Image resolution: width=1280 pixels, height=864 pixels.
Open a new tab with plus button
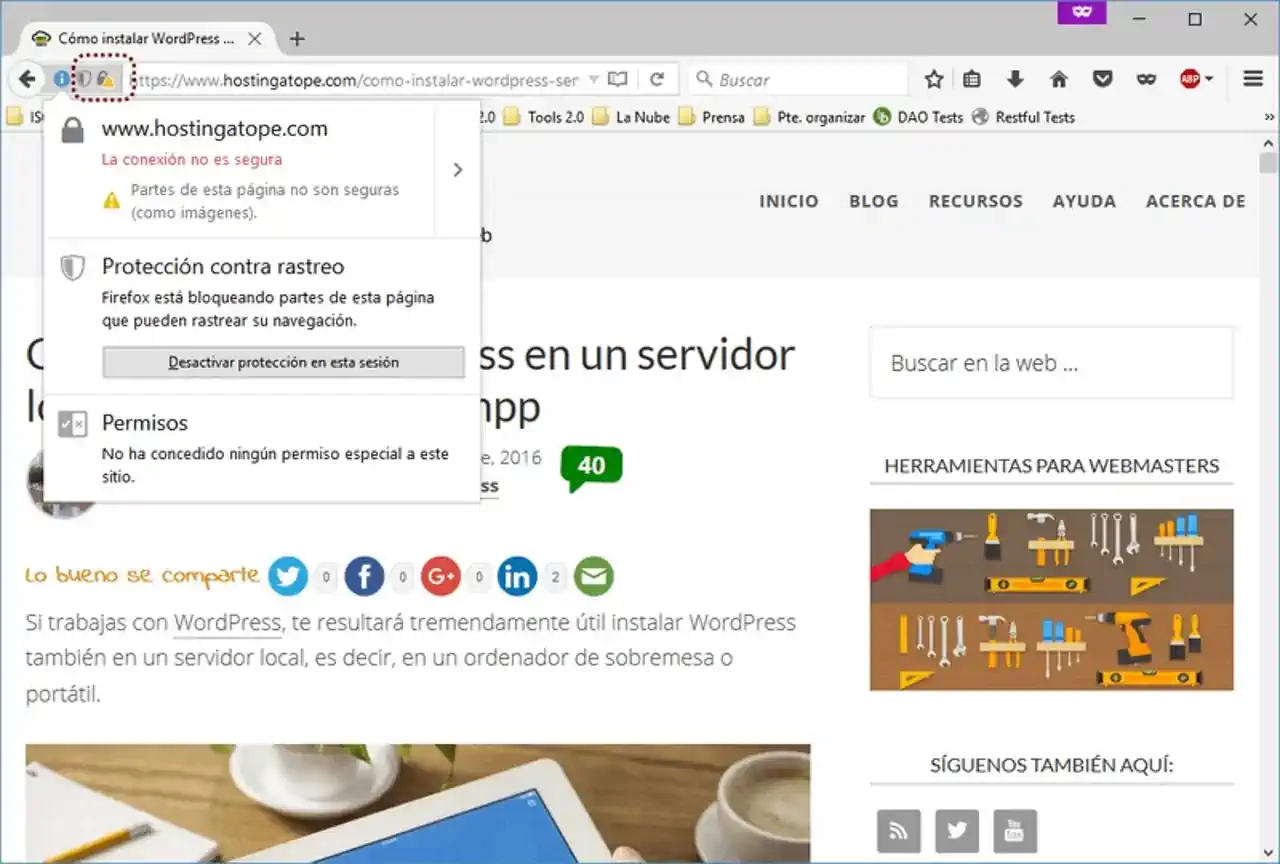(297, 39)
